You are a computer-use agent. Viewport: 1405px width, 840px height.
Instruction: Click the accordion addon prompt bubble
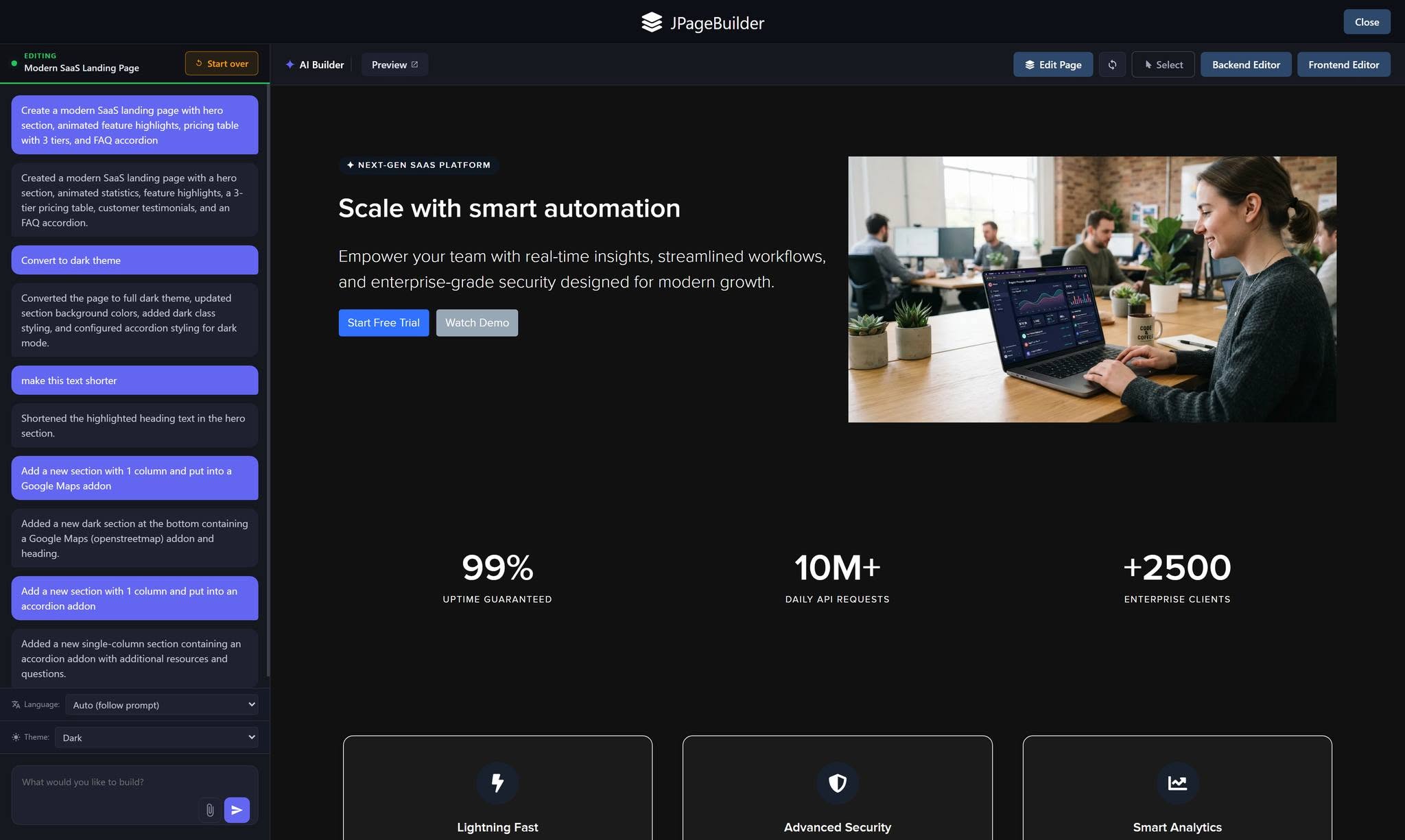(x=134, y=598)
